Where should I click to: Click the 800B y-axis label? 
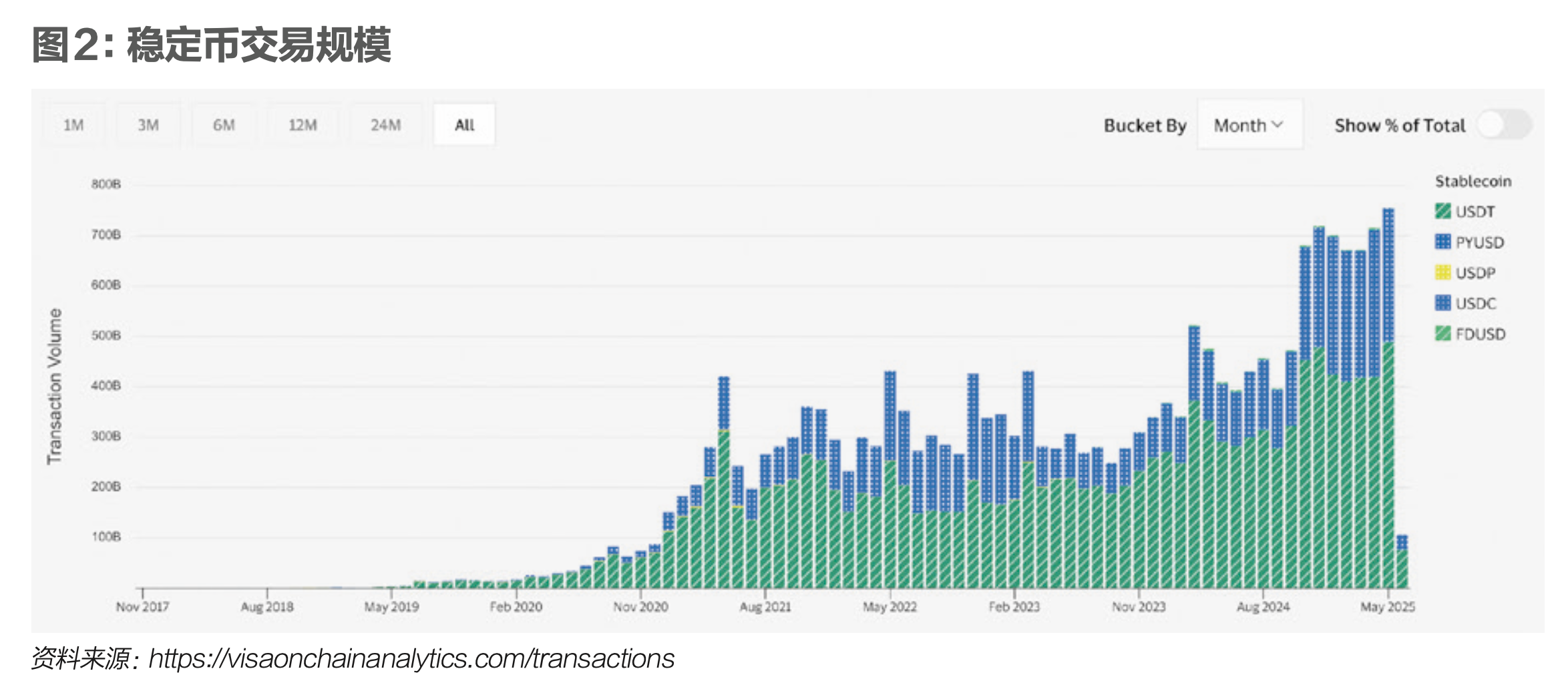[x=106, y=184]
